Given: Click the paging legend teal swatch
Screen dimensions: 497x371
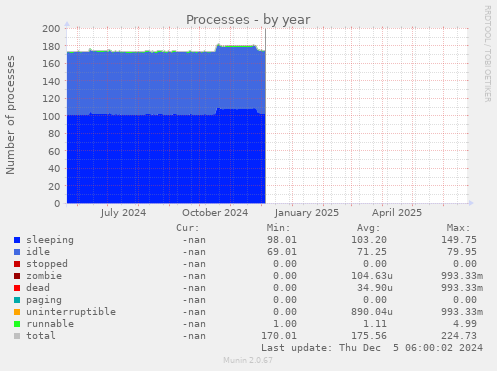Looking at the screenshot, I should (17, 300).
